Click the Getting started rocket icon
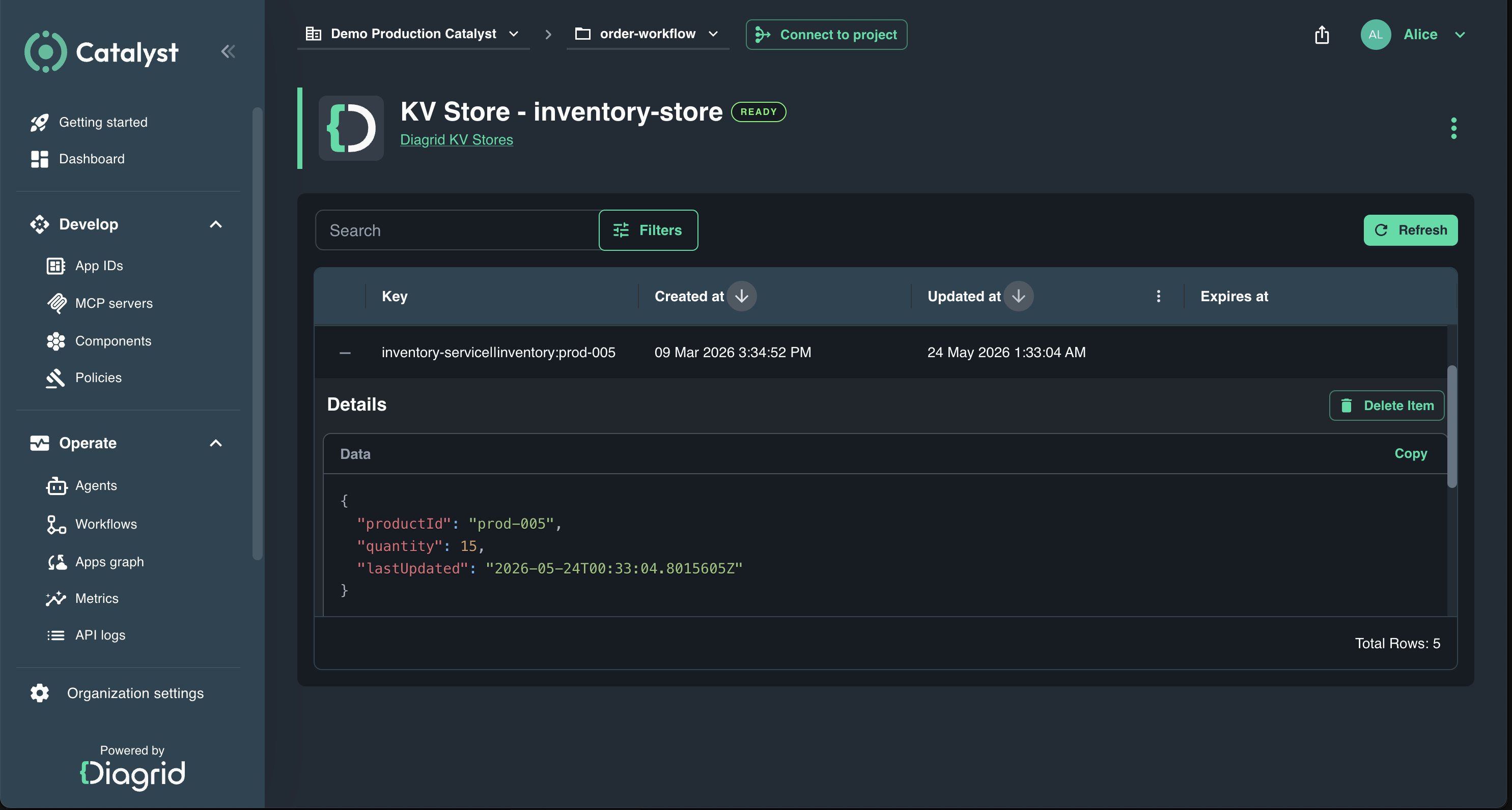This screenshot has width=1512, height=810. 39,123
